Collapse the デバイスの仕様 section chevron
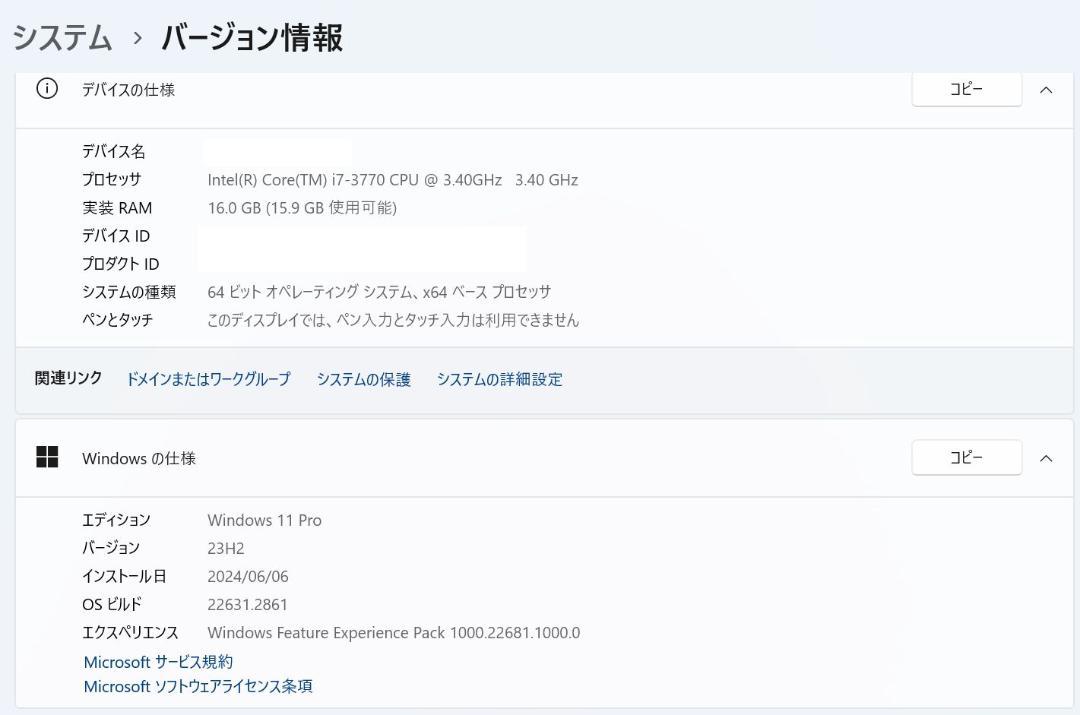1080x715 pixels. point(1046,90)
